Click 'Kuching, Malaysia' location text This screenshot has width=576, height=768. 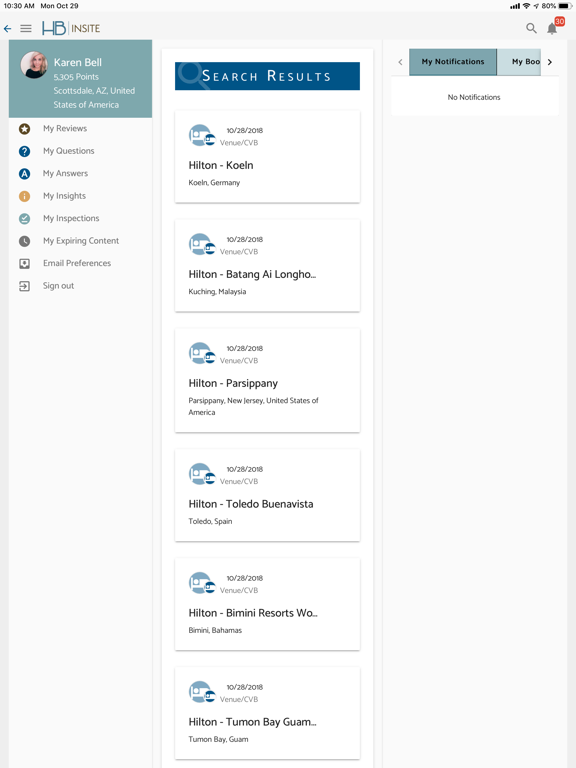pos(217,291)
